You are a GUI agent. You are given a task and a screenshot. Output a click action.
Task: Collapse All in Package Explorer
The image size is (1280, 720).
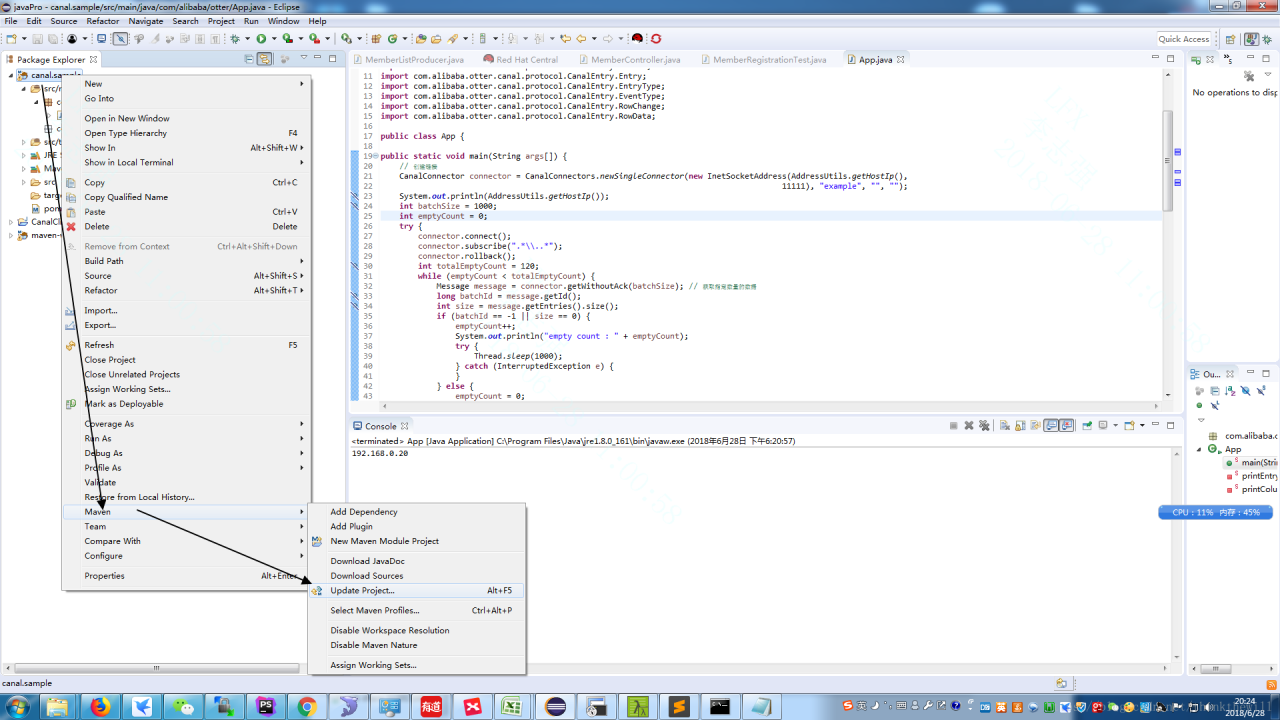[x=249, y=59]
